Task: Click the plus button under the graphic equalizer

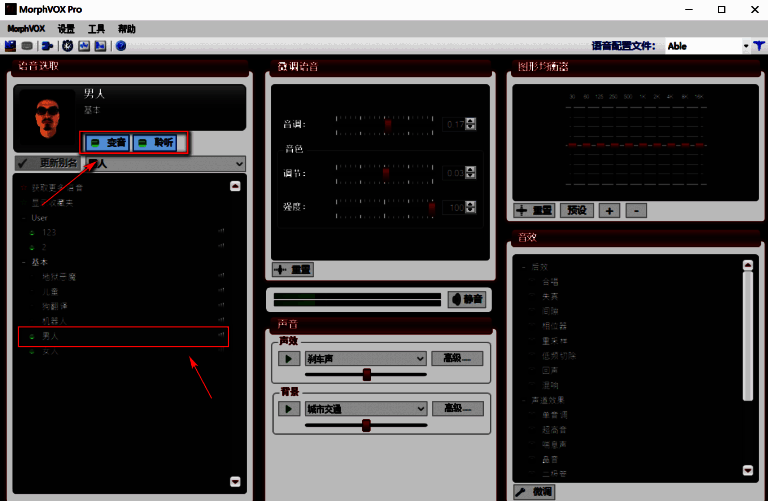Action: [610, 211]
